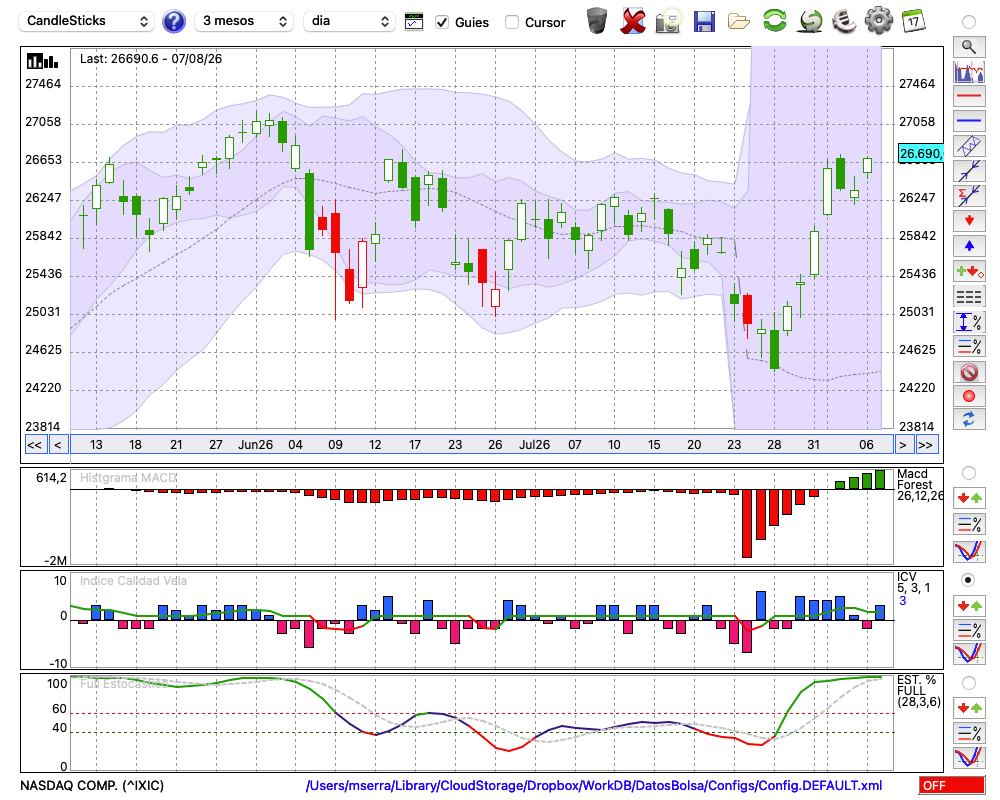Viewport: 1000px width, 800px height.
Task: Open the CandleSticks chart type dropdown
Action: click(x=86, y=21)
